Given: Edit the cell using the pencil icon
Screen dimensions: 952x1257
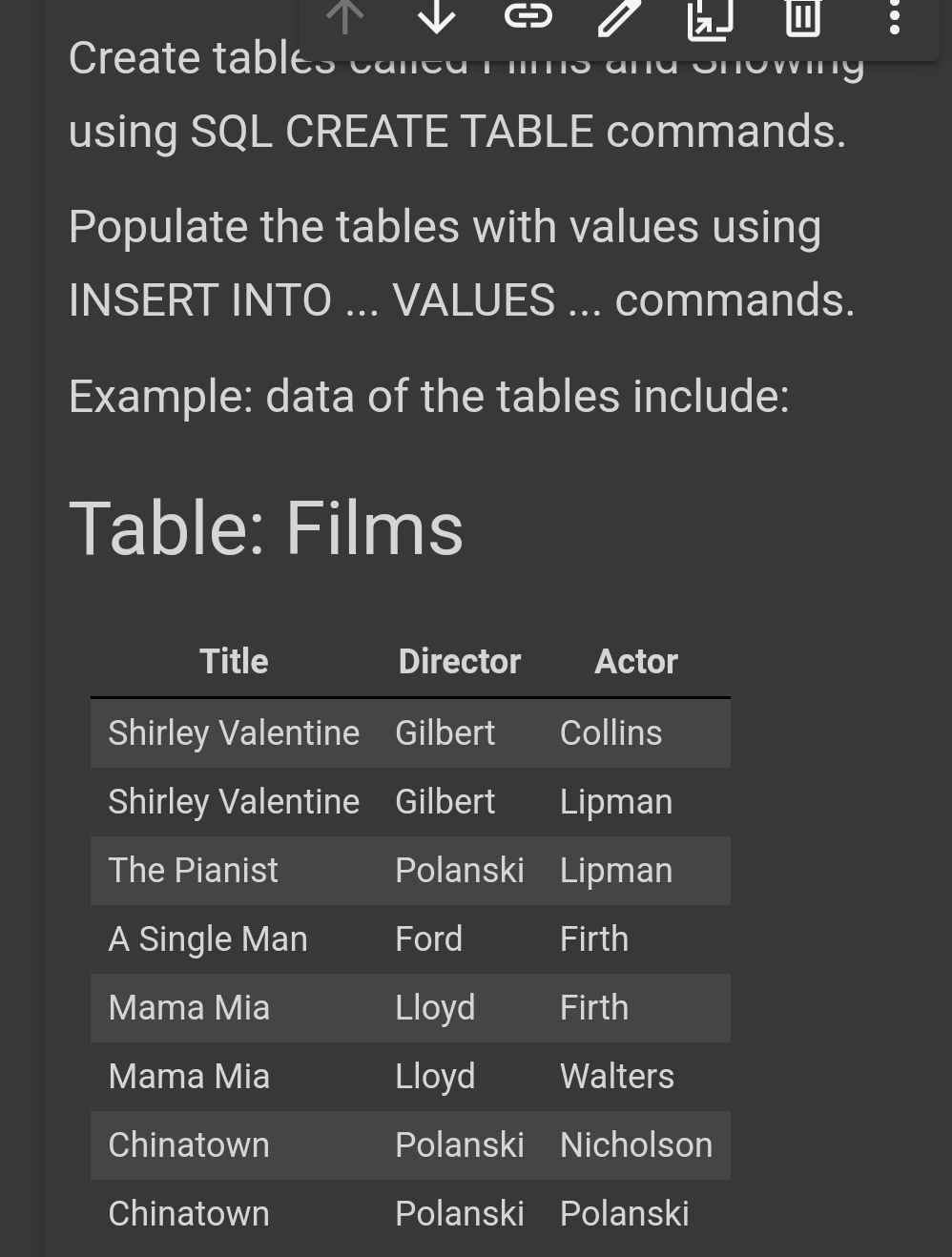Looking at the screenshot, I should point(619,16).
